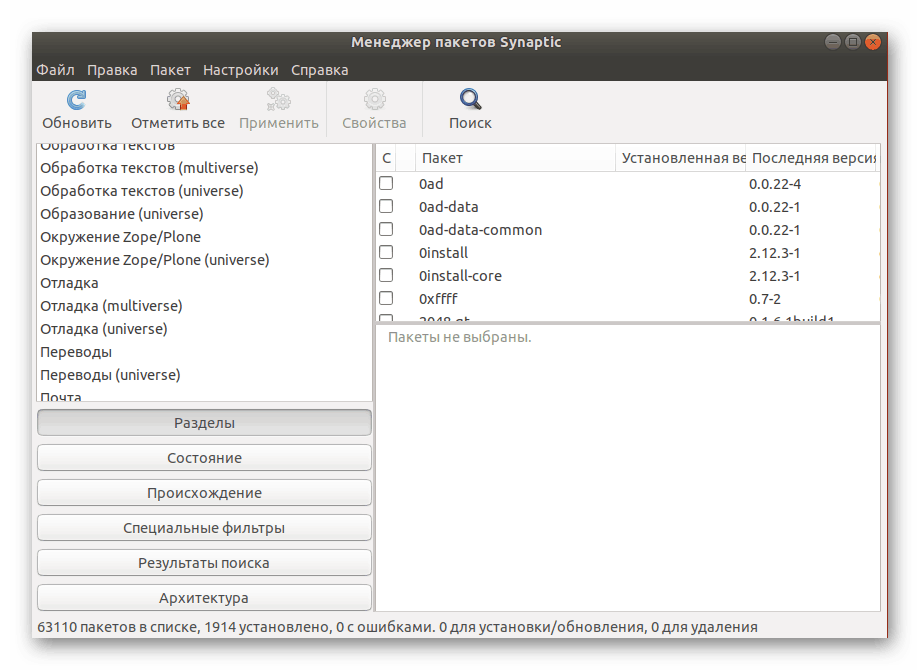Click the Происхождение filter button
The height and width of the screenshot is (670, 920).
pyautogui.click(x=204, y=493)
